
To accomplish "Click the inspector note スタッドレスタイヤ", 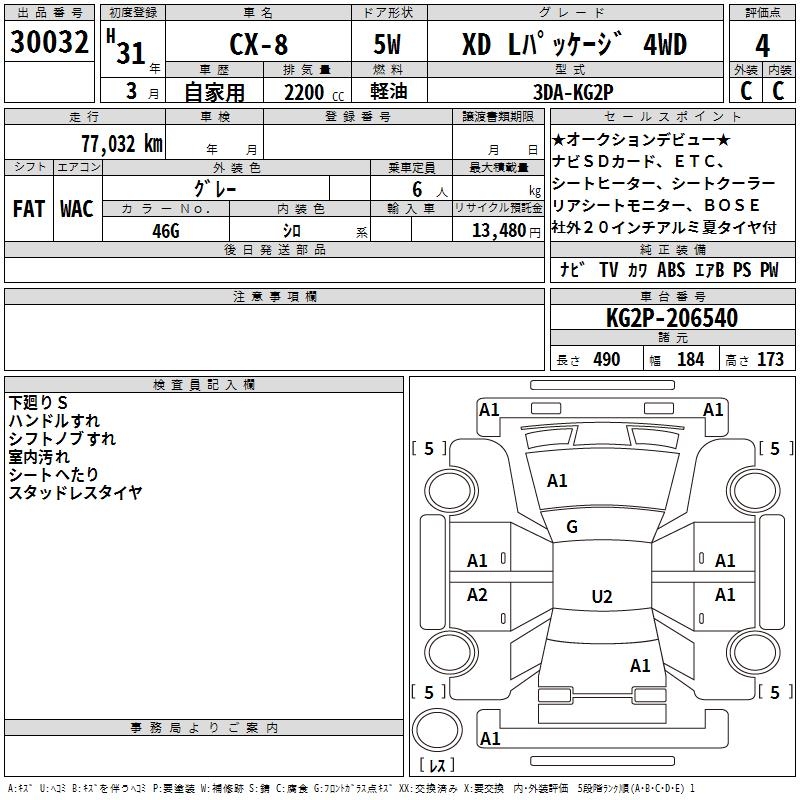I will (x=75, y=492).
